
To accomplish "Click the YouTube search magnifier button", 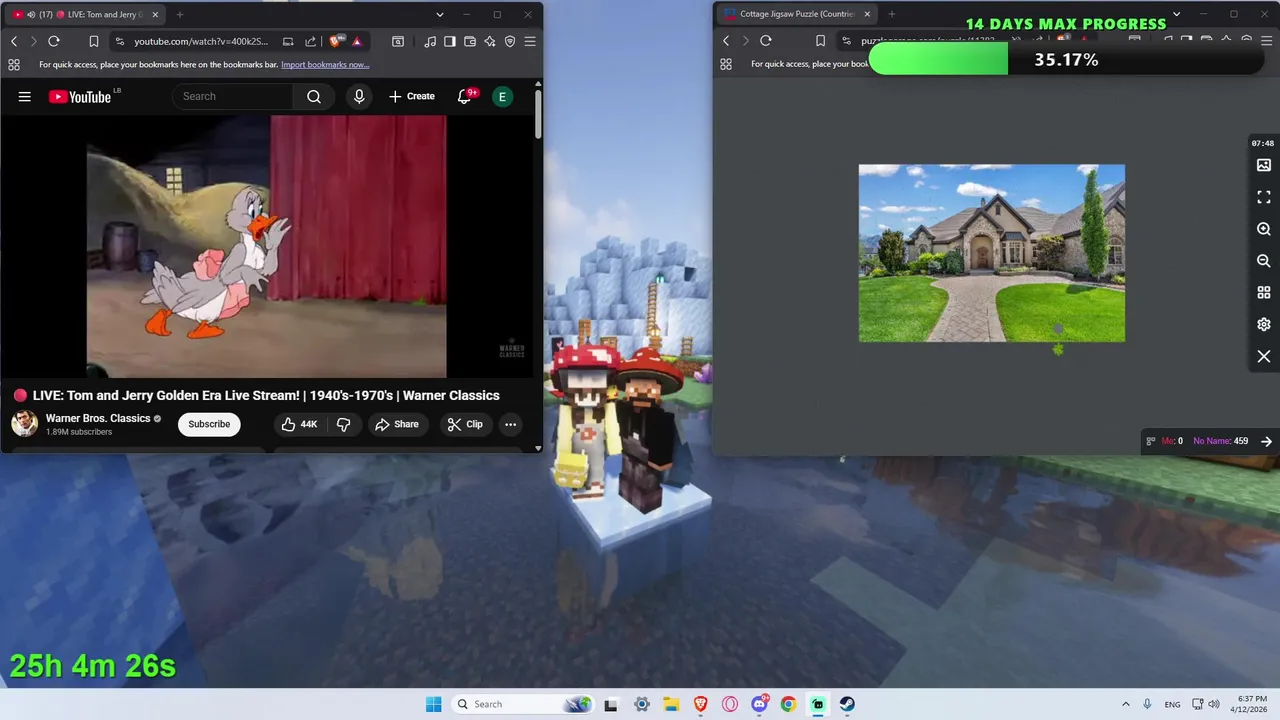I will point(314,96).
